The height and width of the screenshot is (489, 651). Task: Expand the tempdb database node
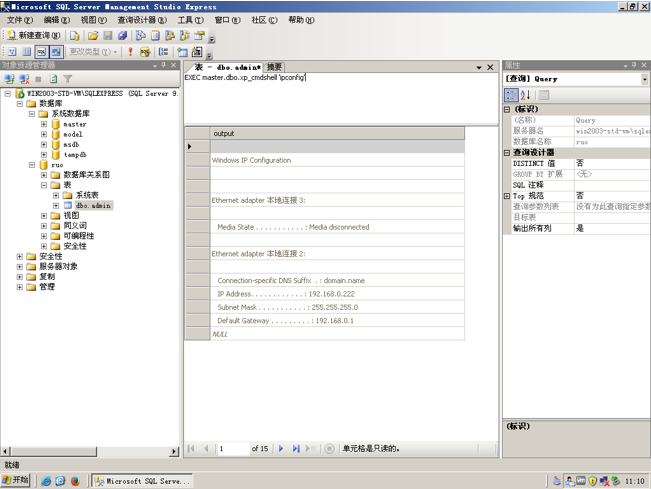[x=44, y=154]
